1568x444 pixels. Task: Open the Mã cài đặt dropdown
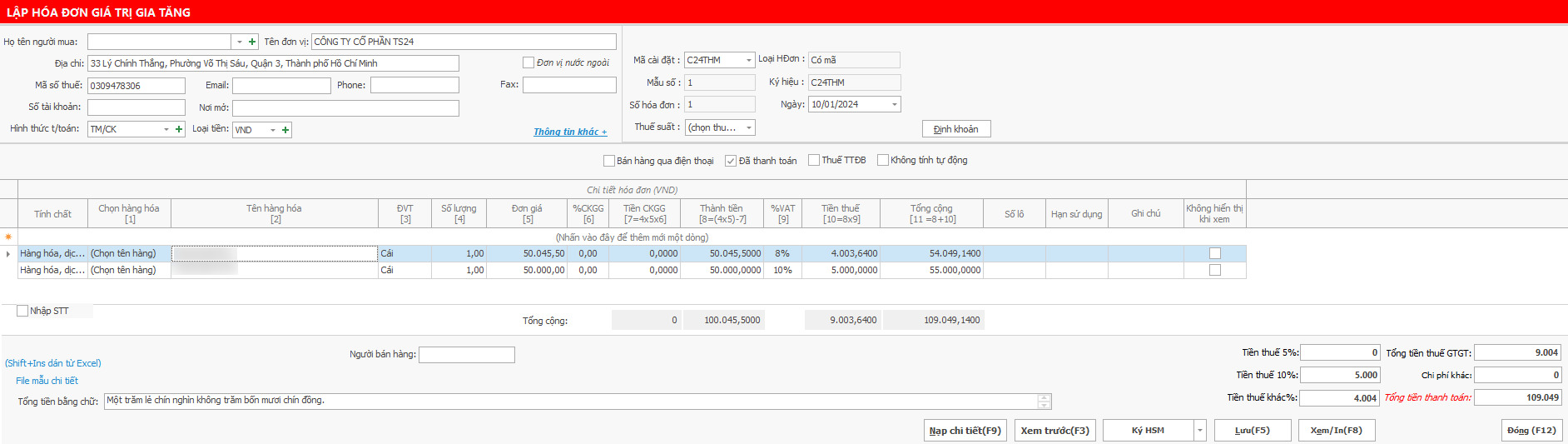tap(749, 60)
